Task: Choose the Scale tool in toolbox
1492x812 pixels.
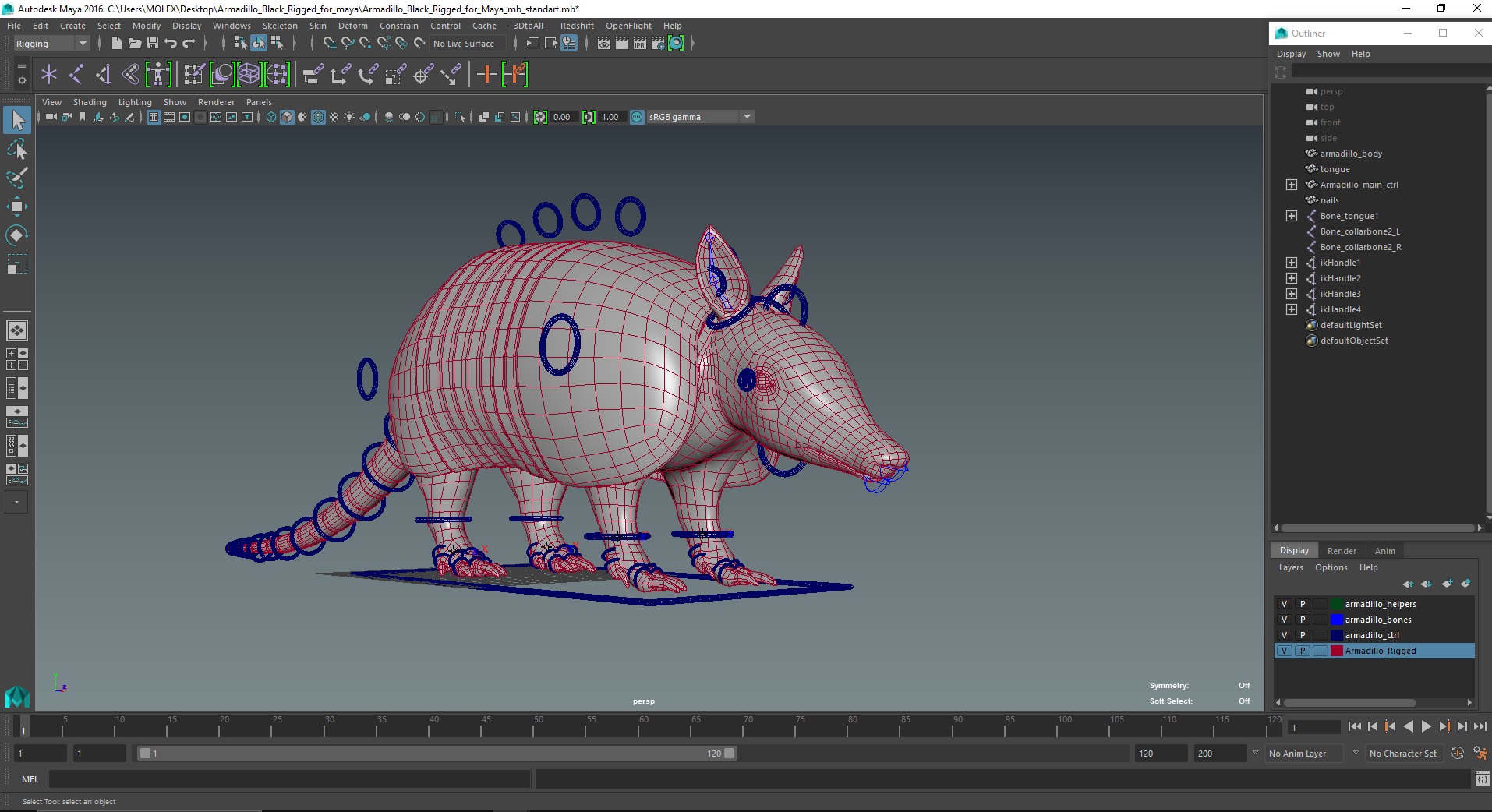Action: click(17, 265)
